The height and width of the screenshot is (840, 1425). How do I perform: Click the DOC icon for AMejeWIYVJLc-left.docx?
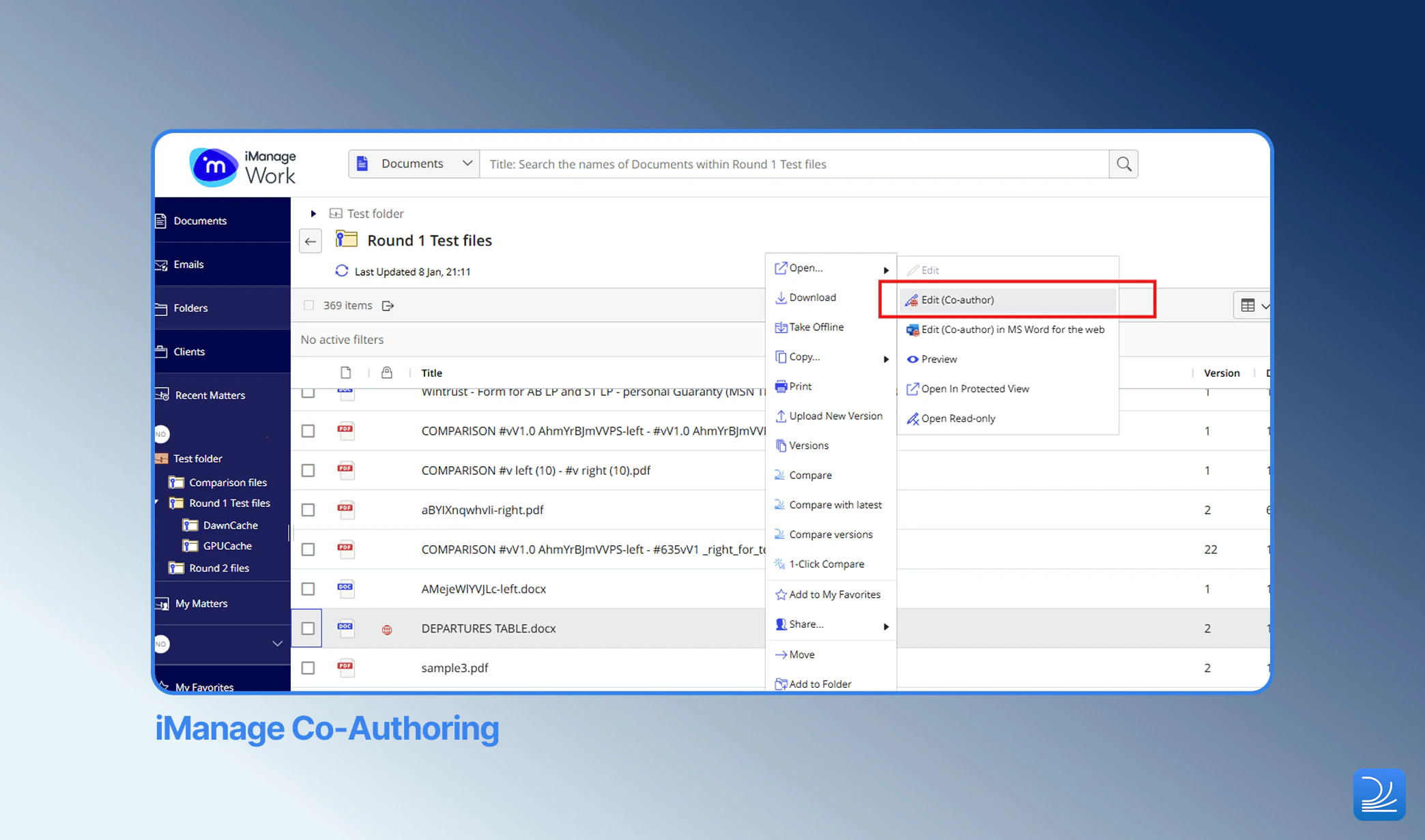345,588
